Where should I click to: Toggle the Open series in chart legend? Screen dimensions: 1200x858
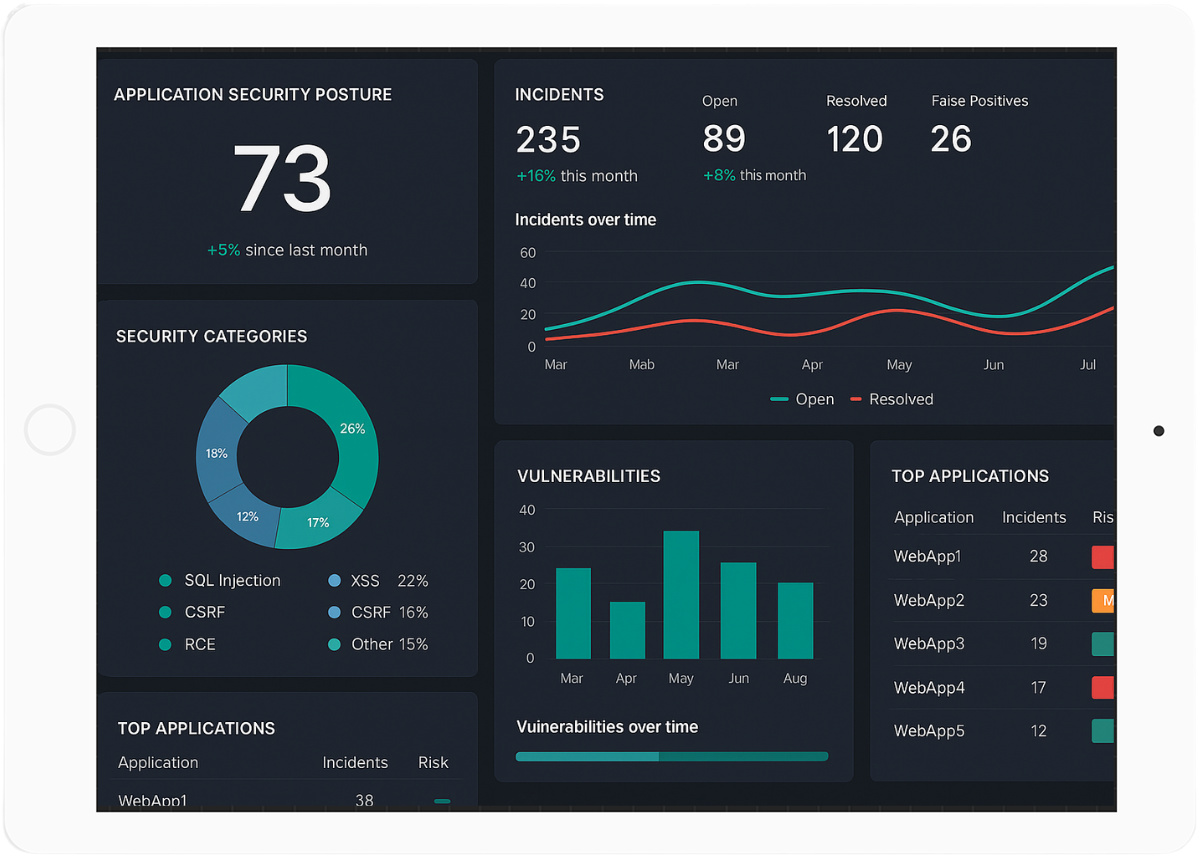click(802, 399)
